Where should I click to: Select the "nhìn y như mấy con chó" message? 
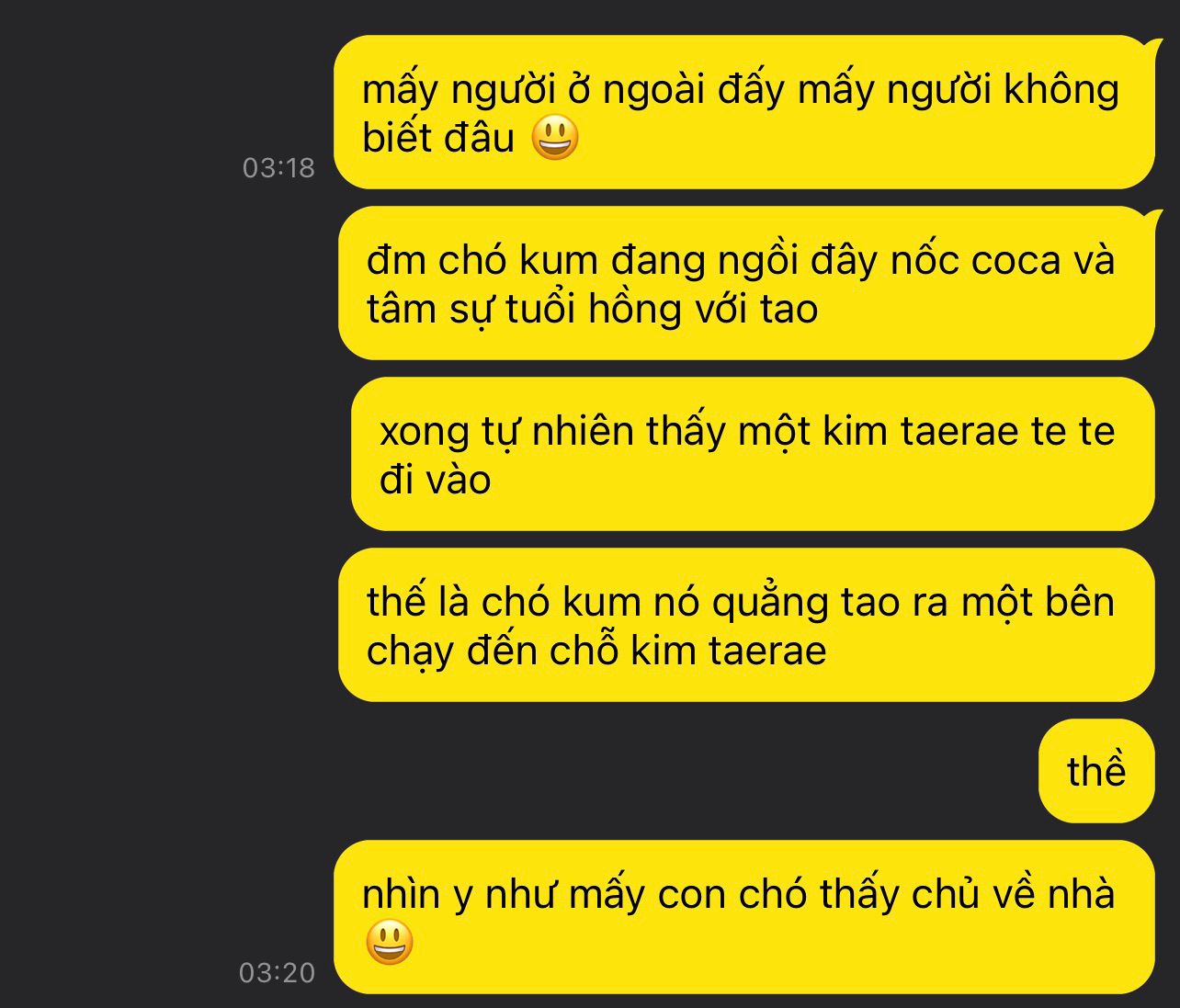pos(743,917)
